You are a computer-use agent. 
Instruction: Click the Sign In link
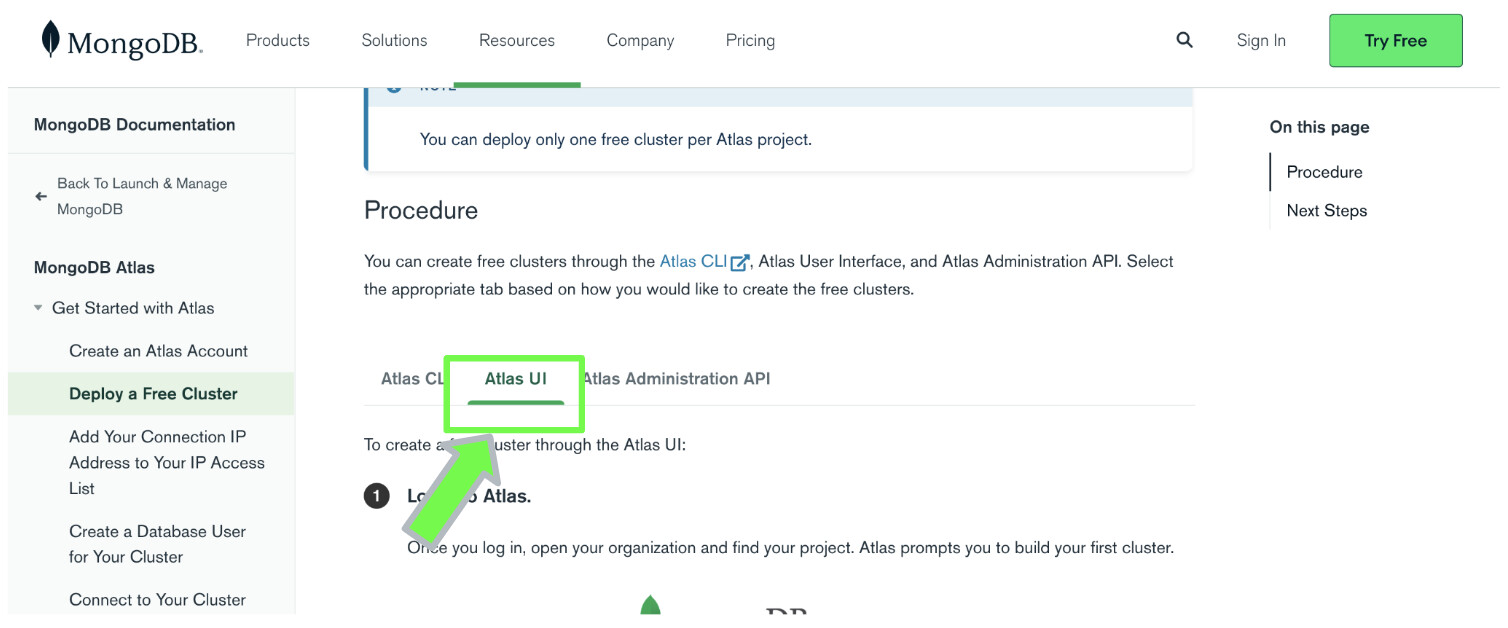1261,40
